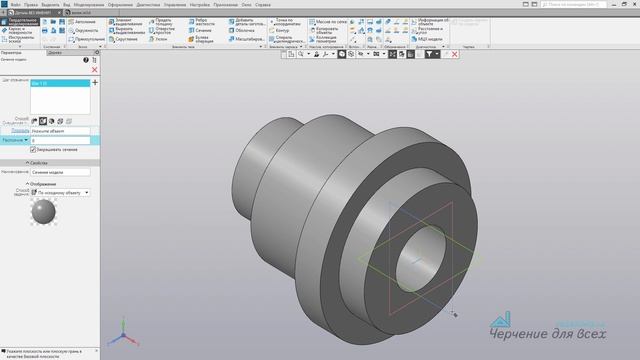Select Твердотельное моделирование toolset
The width and height of the screenshot is (640, 360).
(x=20, y=22)
